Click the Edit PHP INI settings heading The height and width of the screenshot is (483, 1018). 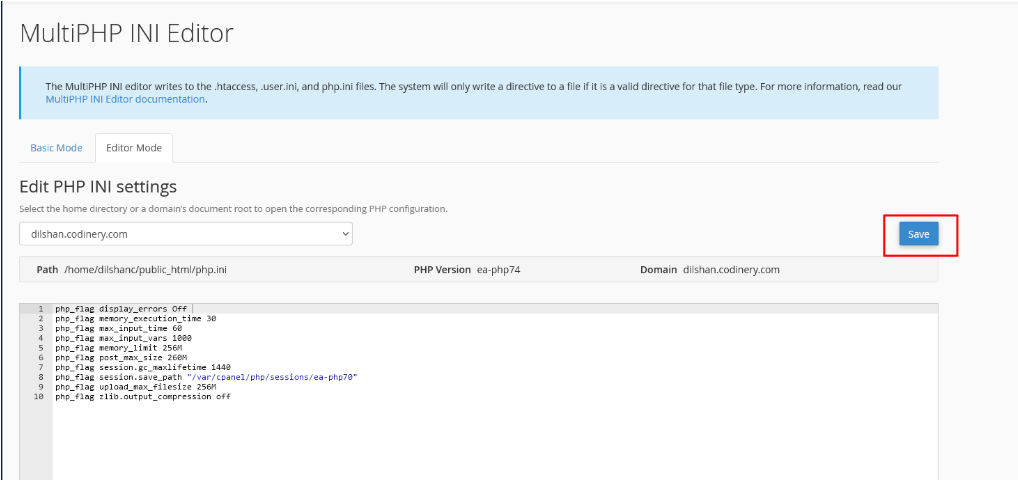98,187
